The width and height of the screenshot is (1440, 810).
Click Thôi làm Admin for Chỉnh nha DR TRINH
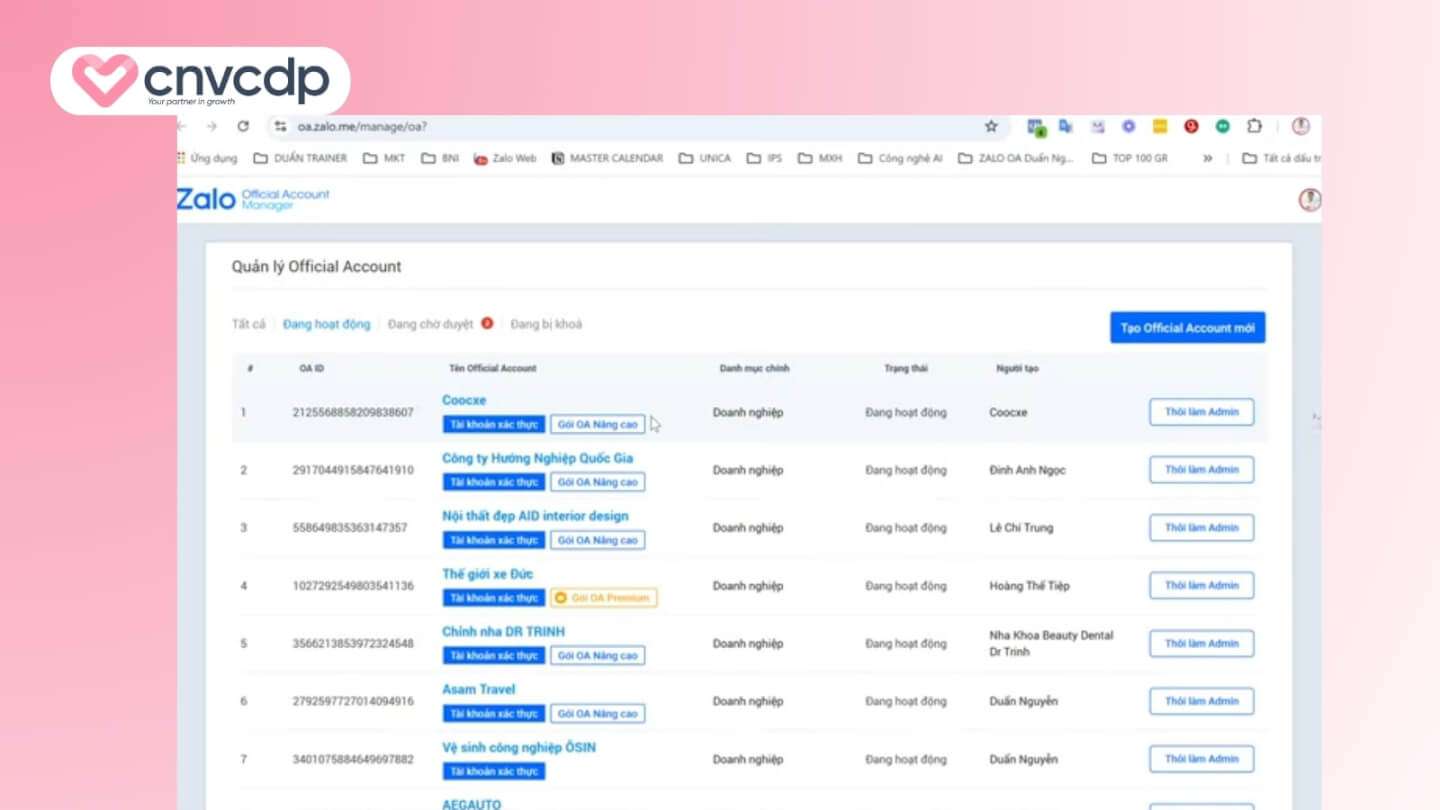click(1201, 643)
